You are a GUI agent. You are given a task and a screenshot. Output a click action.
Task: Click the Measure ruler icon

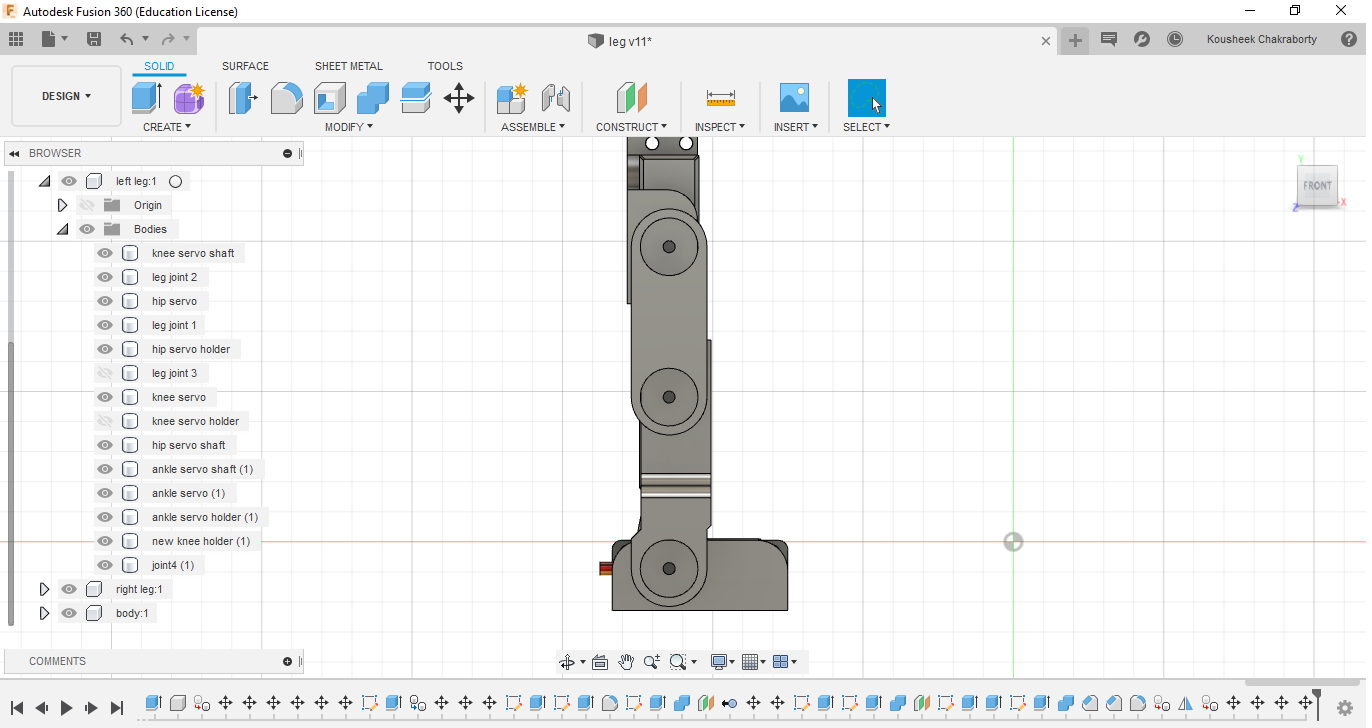click(720, 98)
